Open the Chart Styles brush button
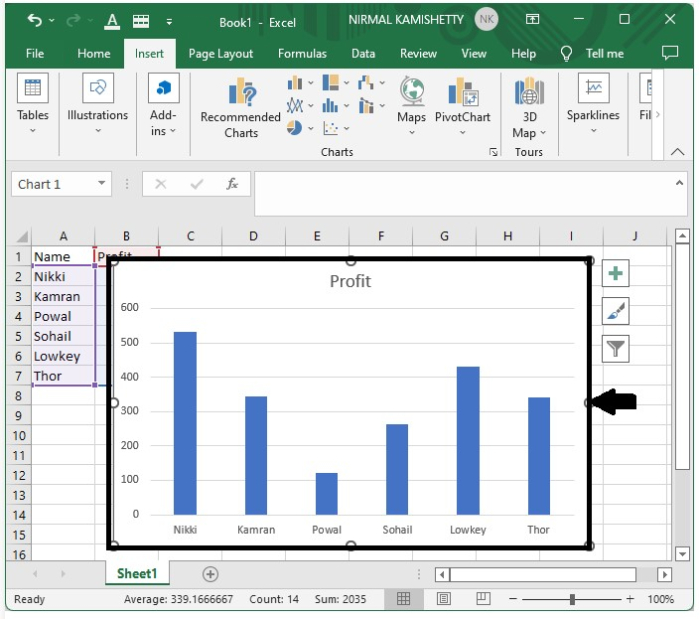Image resolution: width=700 pixels, height=619 pixels. tap(615, 311)
